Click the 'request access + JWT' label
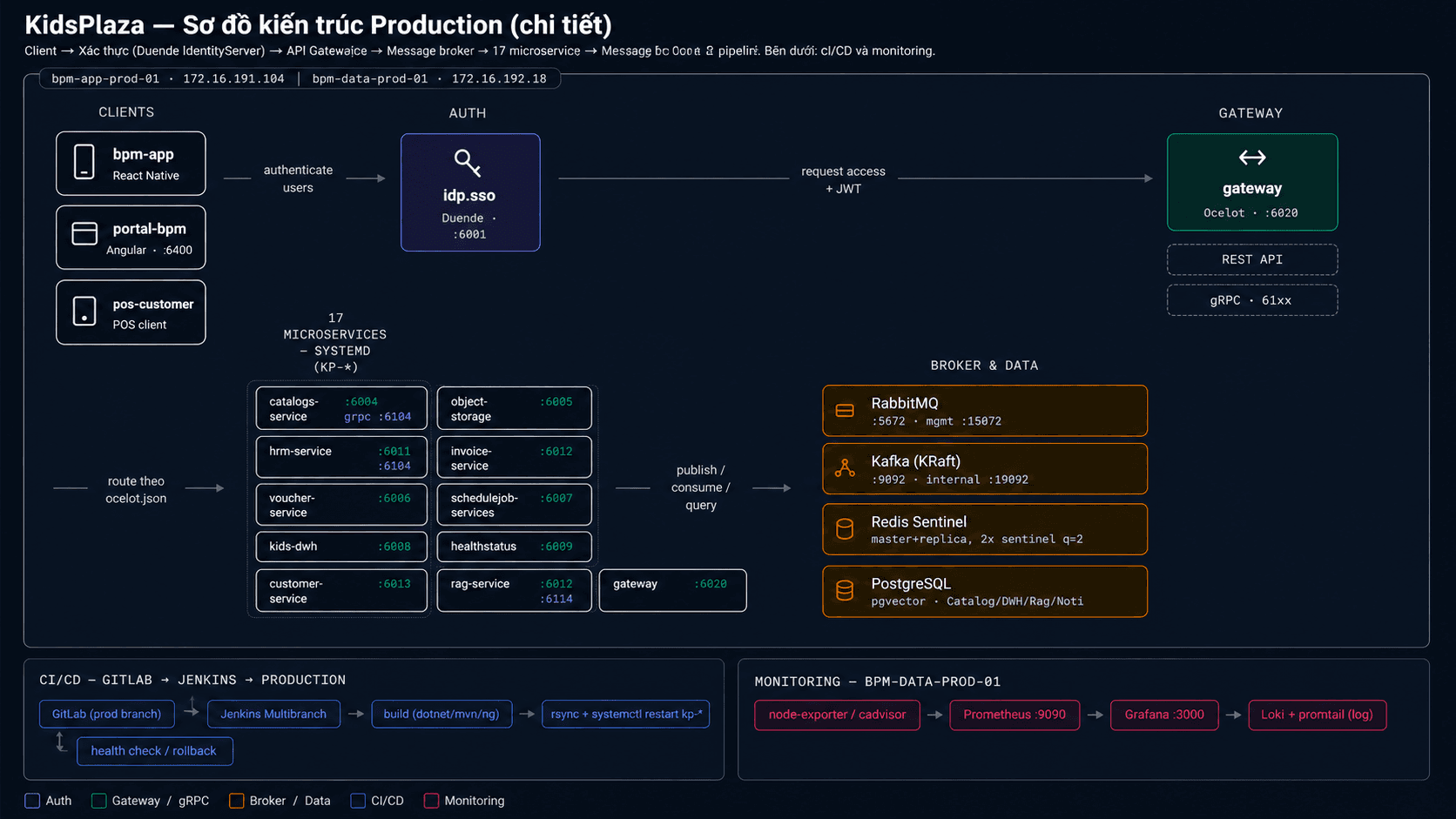1456x819 pixels. 843,179
